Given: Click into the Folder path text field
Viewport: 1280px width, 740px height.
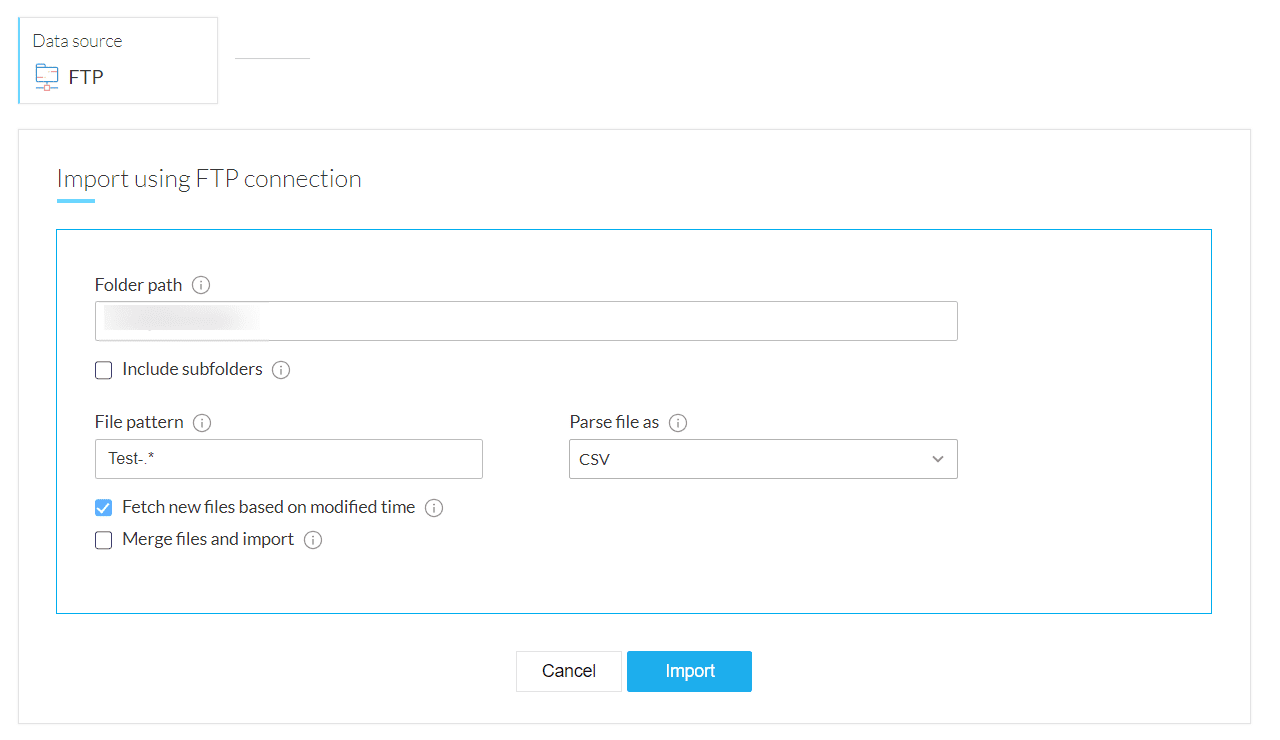Looking at the screenshot, I should [x=600, y=321].
